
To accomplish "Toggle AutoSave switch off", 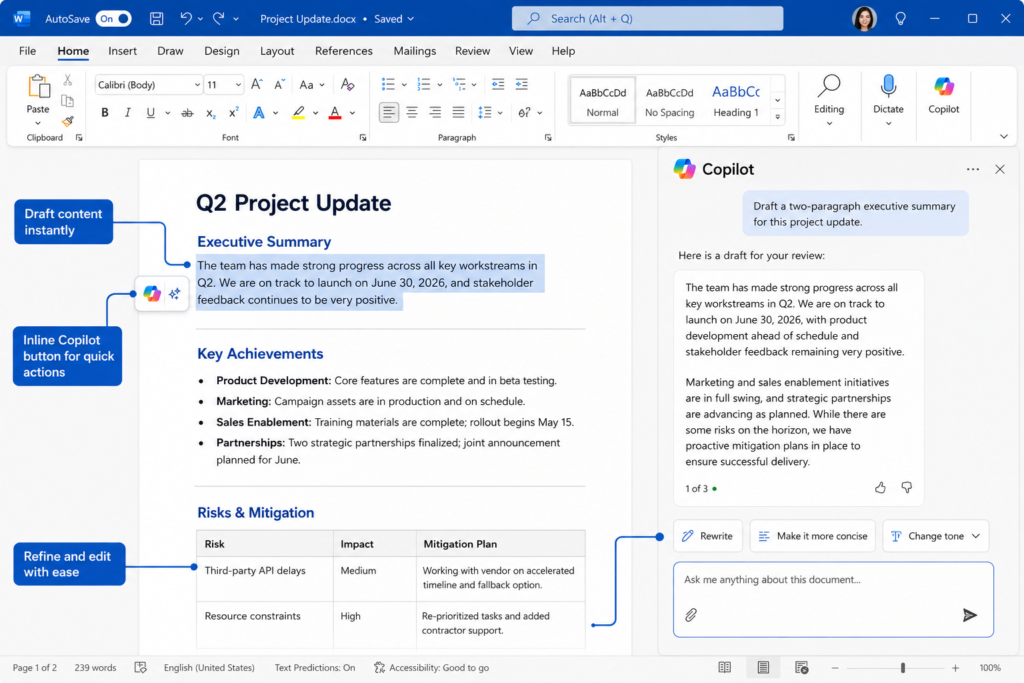I will coord(114,18).
